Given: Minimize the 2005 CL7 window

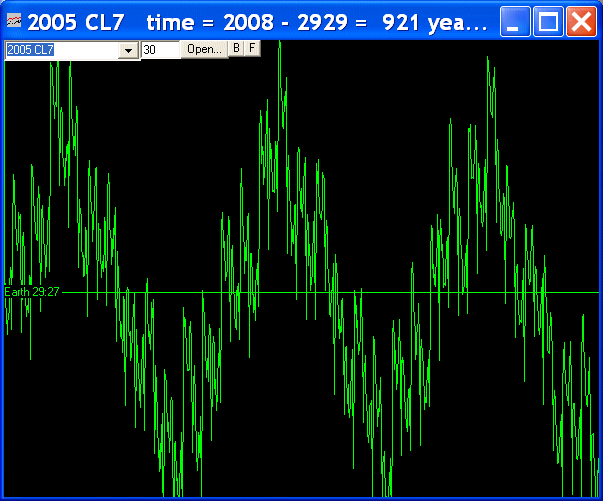Looking at the screenshot, I should [514, 22].
